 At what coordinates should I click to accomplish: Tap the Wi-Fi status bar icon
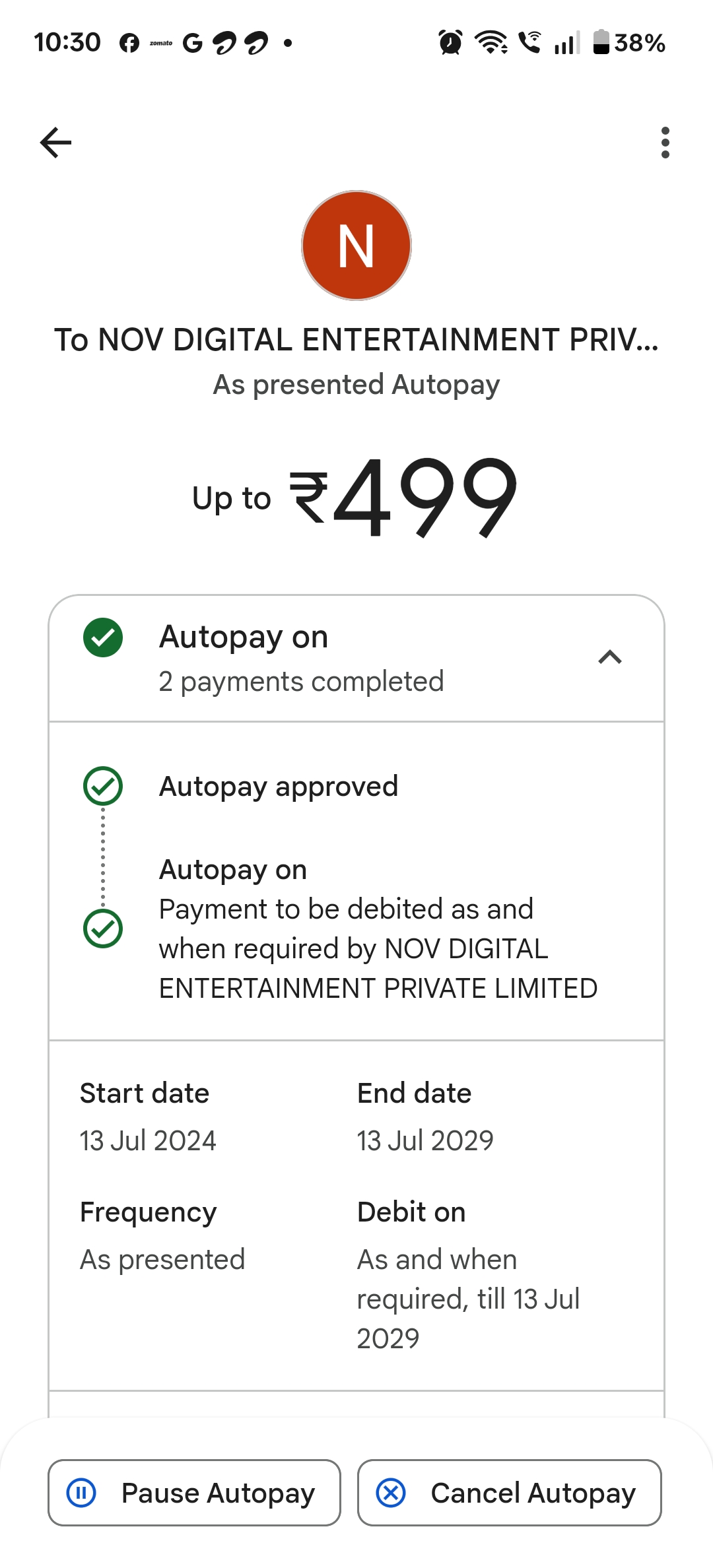pyautogui.click(x=491, y=43)
